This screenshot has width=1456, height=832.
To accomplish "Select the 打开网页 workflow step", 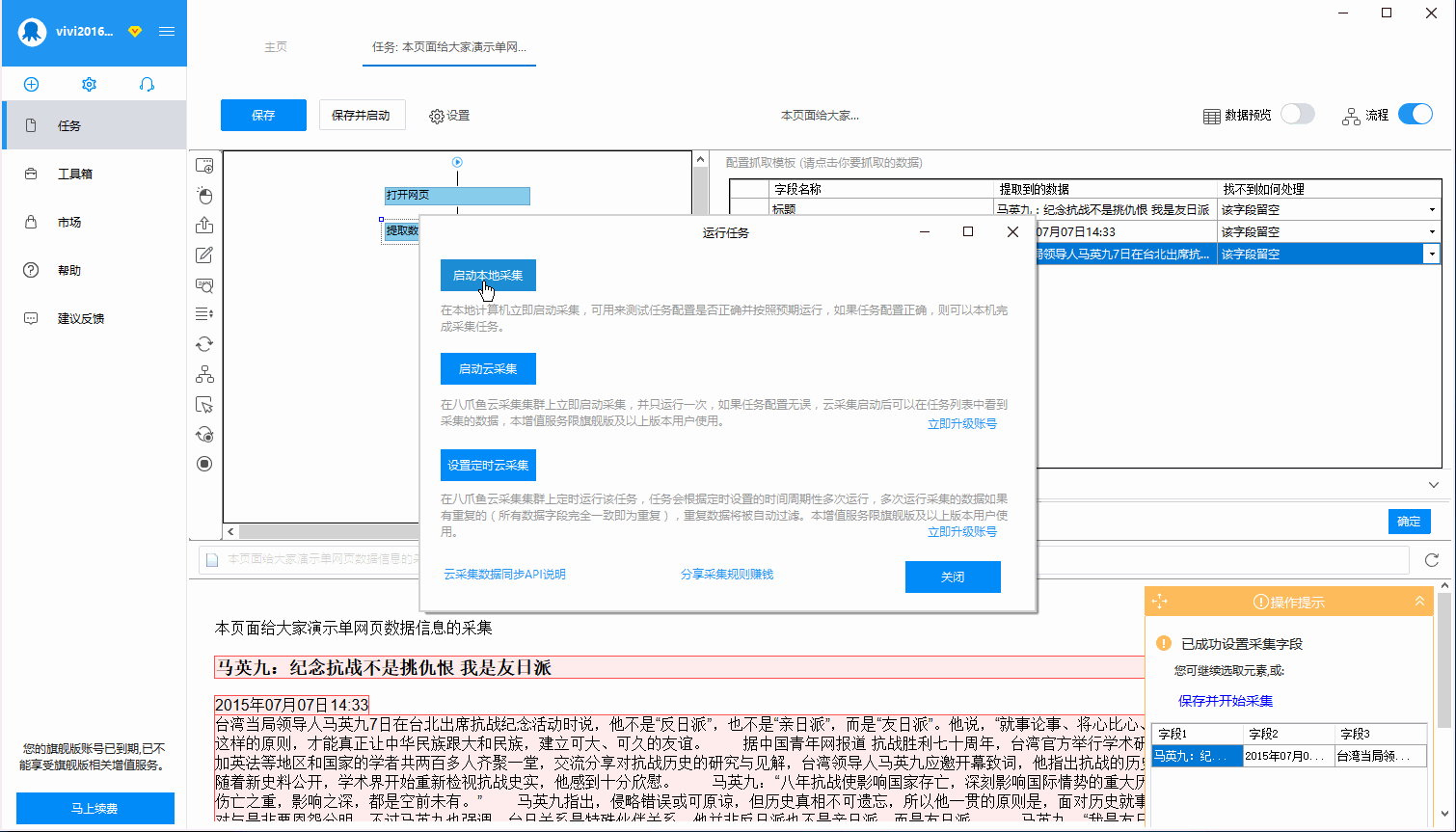I will 457,196.
